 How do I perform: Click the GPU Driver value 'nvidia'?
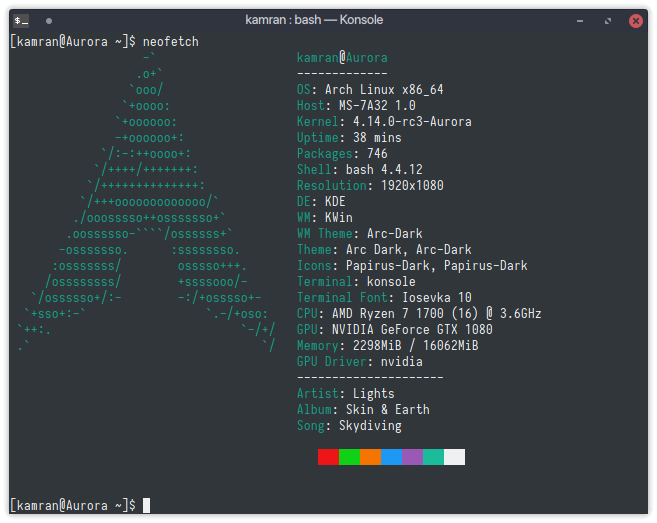pos(402,361)
